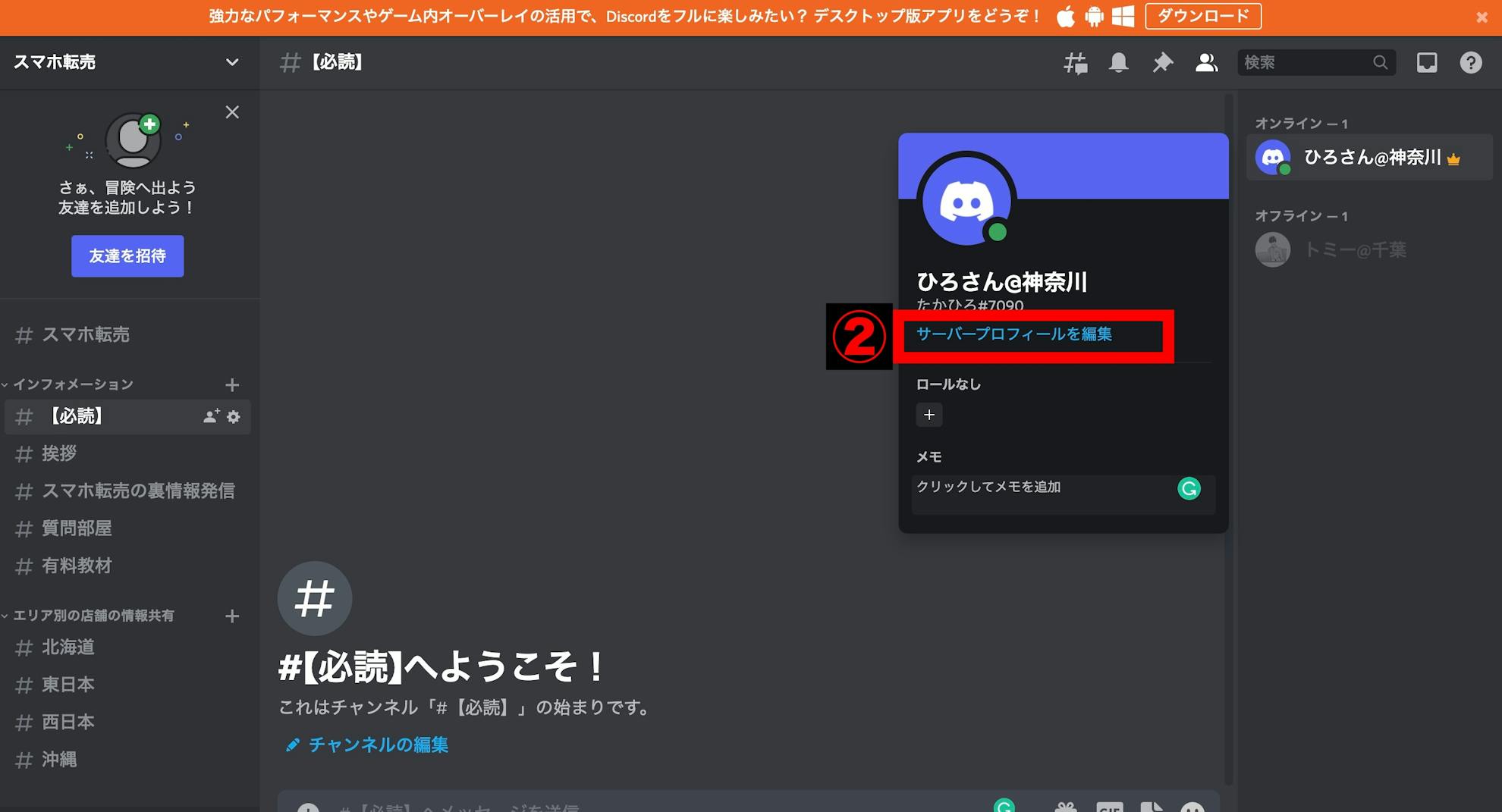This screenshot has height=812, width=1502.
Task: Click invite icon on 【必読】 channel
Action: tap(211, 416)
